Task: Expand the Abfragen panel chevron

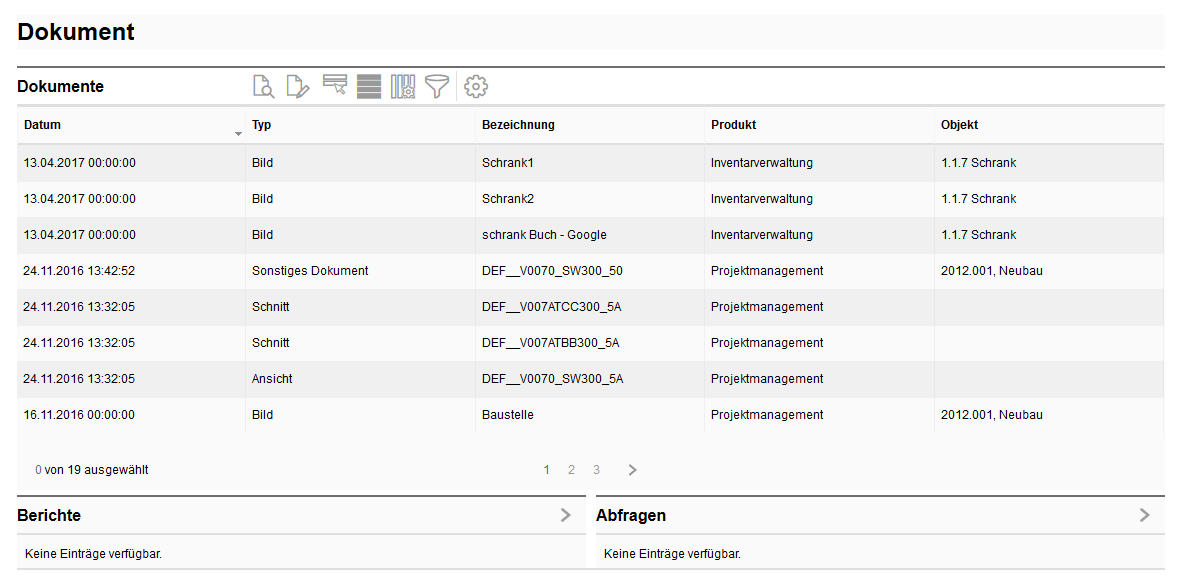Action: click(x=1144, y=515)
